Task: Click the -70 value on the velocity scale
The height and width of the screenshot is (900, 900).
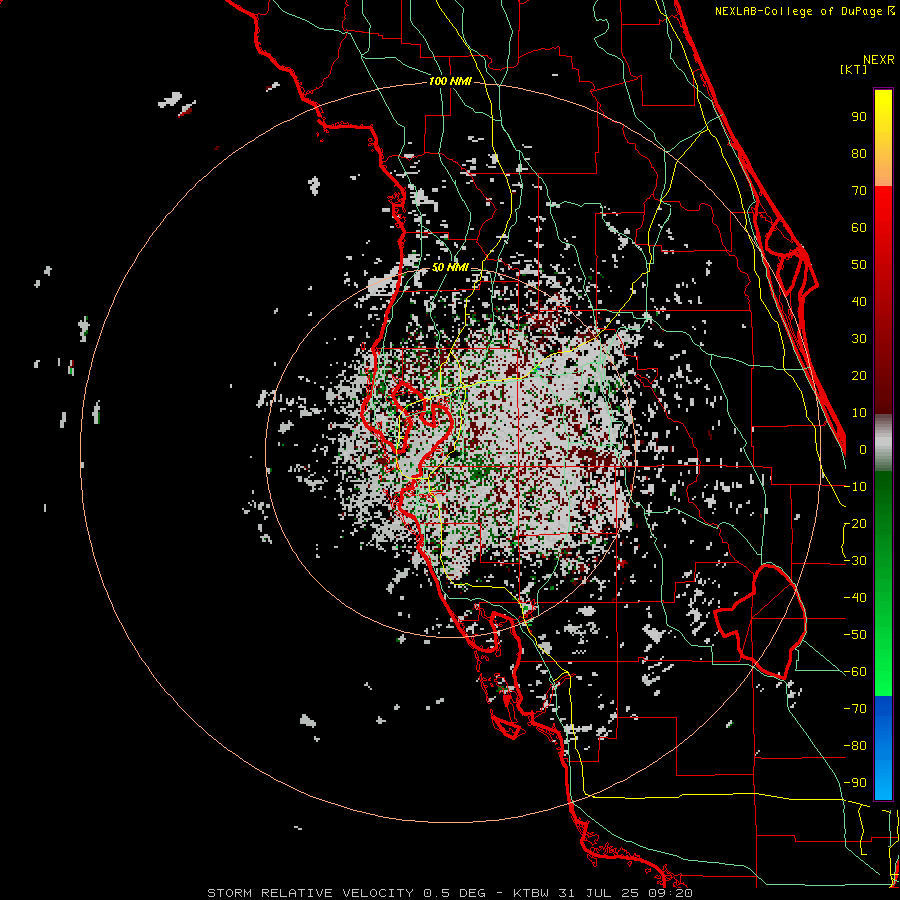Action: tap(855, 709)
